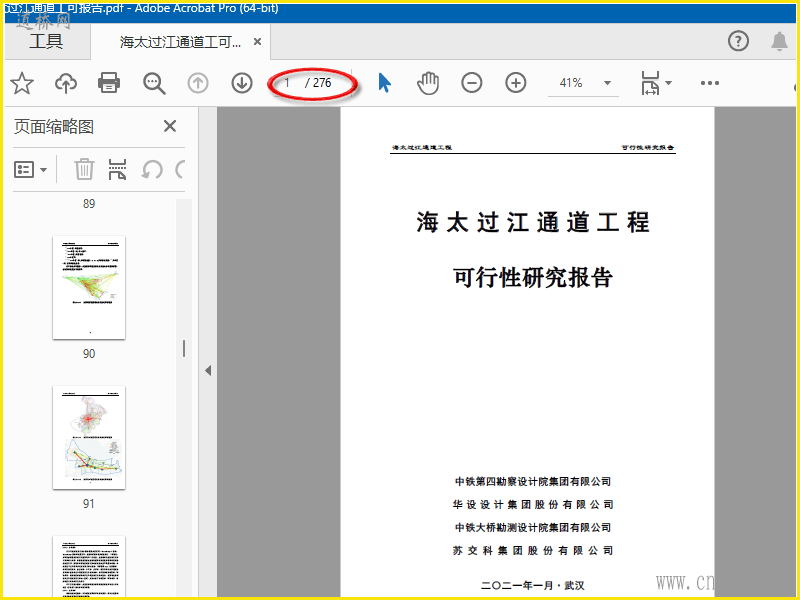Screen dimensions: 800x600
Task: Click the page label 89
Action: tap(89, 204)
